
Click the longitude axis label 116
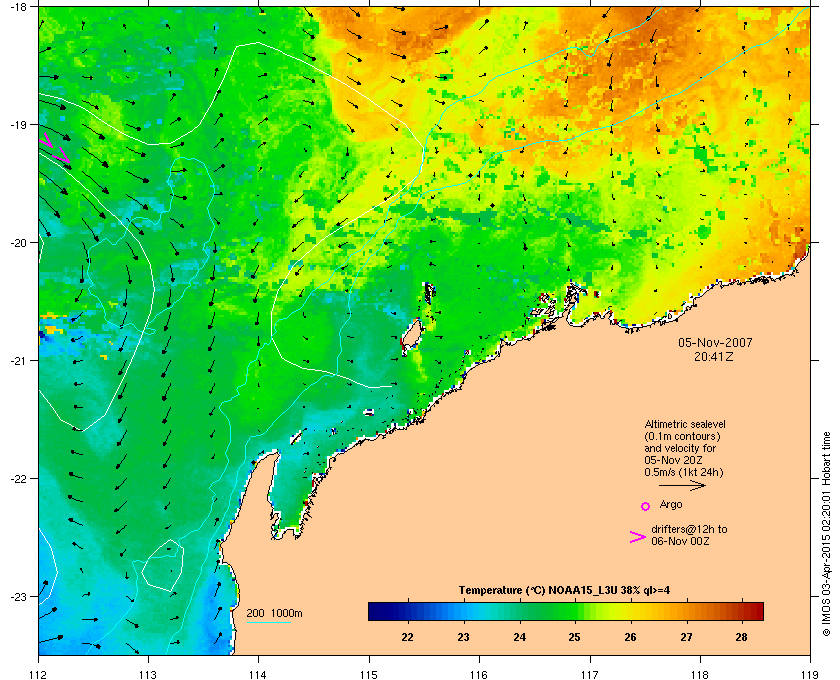[478, 675]
